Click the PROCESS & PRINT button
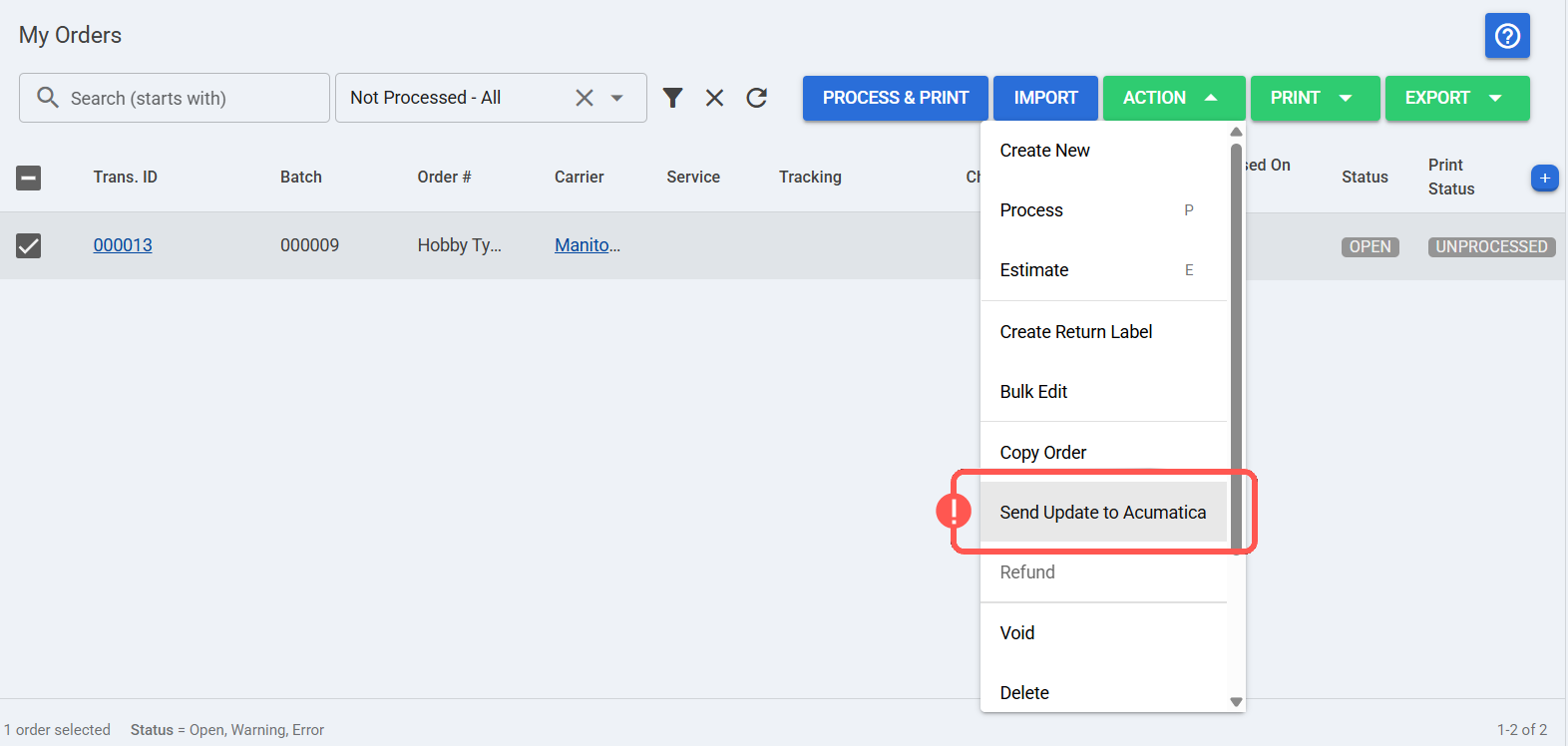The width and height of the screenshot is (1568, 746). pyautogui.click(x=896, y=98)
